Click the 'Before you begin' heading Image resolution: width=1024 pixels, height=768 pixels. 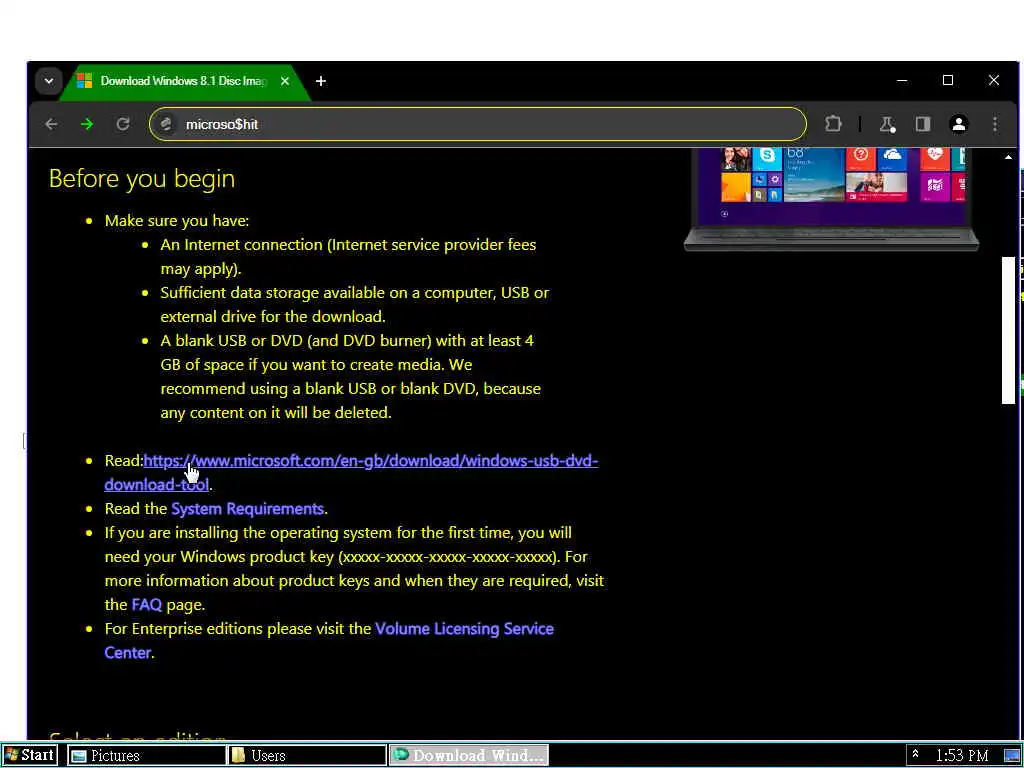[142, 179]
